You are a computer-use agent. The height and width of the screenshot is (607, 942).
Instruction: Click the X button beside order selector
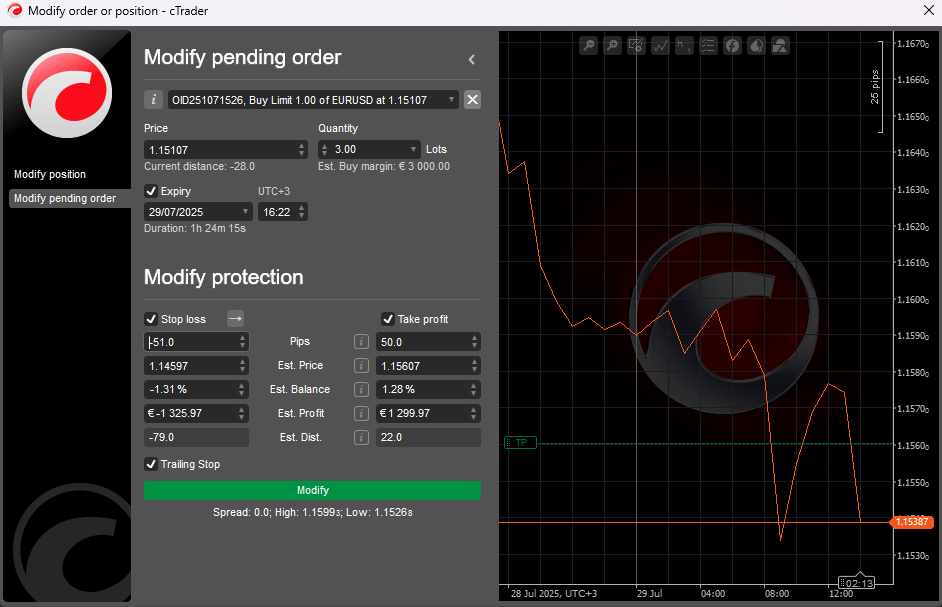(x=473, y=99)
